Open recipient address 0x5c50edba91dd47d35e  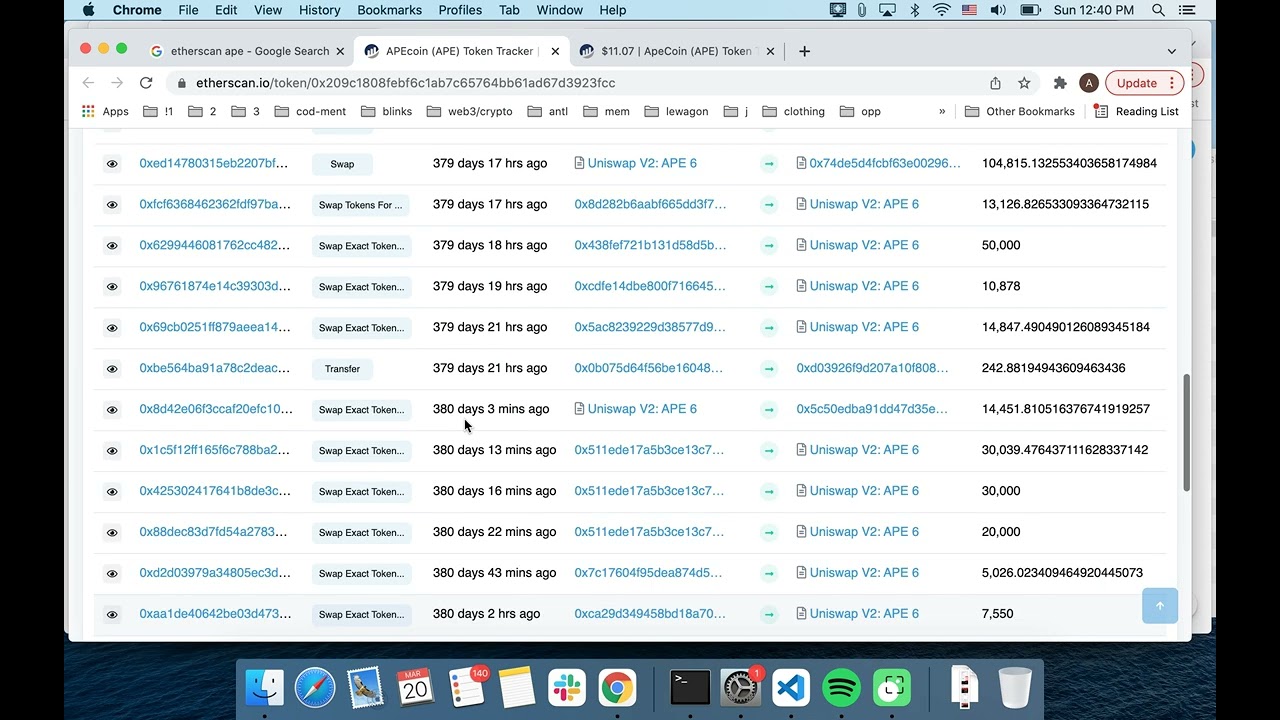coord(872,409)
